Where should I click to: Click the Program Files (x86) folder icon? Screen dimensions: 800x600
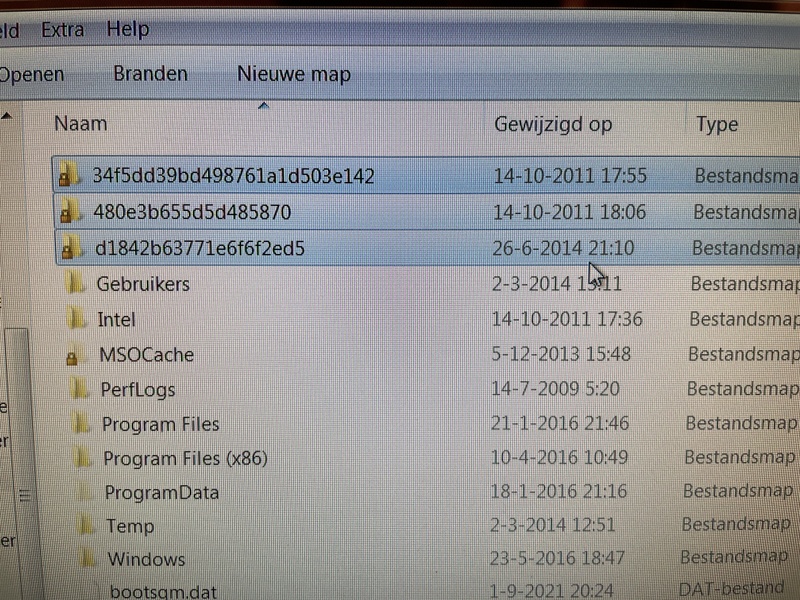[x=82, y=458]
